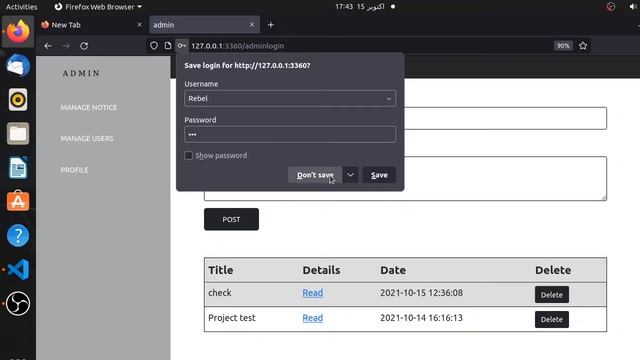The height and width of the screenshot is (360, 640).
Task: Click Save in the login prompt
Action: coord(379,175)
